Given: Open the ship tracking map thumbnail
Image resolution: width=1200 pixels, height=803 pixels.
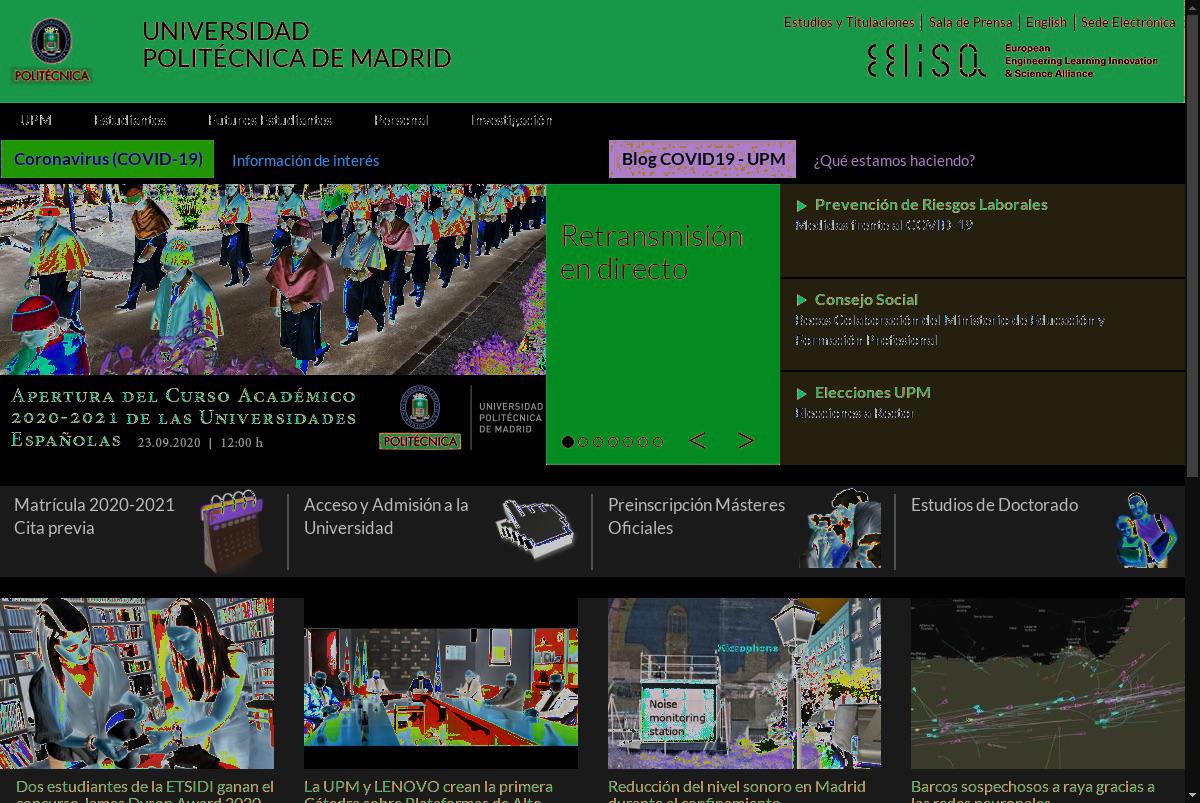Looking at the screenshot, I should pos(1047,684).
